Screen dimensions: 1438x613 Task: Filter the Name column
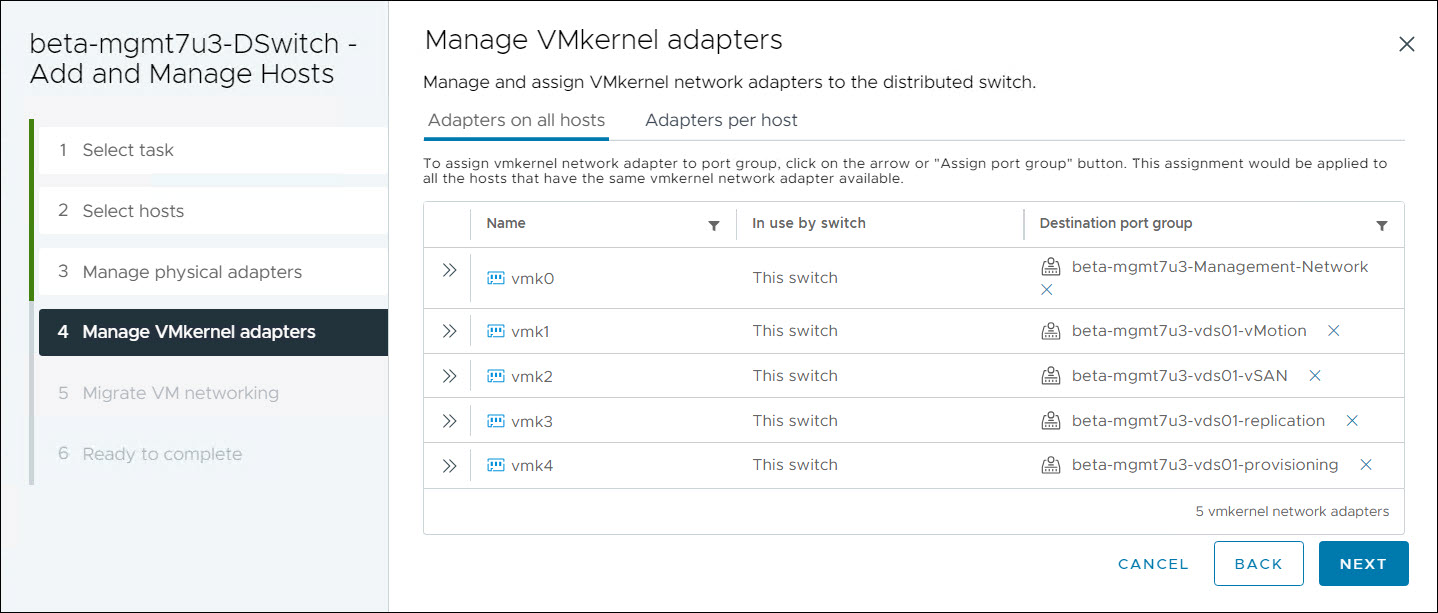click(713, 225)
